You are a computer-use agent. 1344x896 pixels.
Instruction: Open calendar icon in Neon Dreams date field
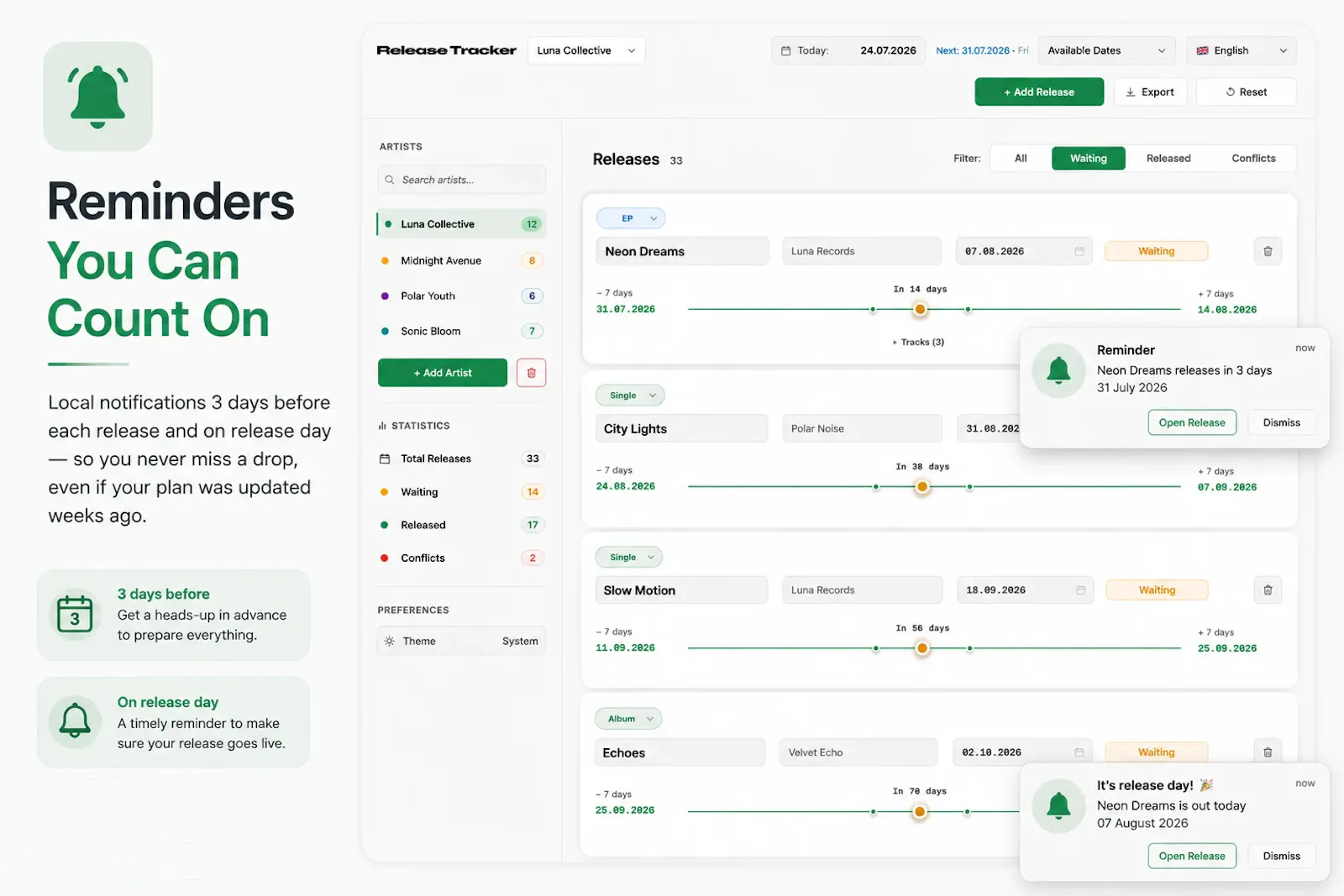[1079, 251]
